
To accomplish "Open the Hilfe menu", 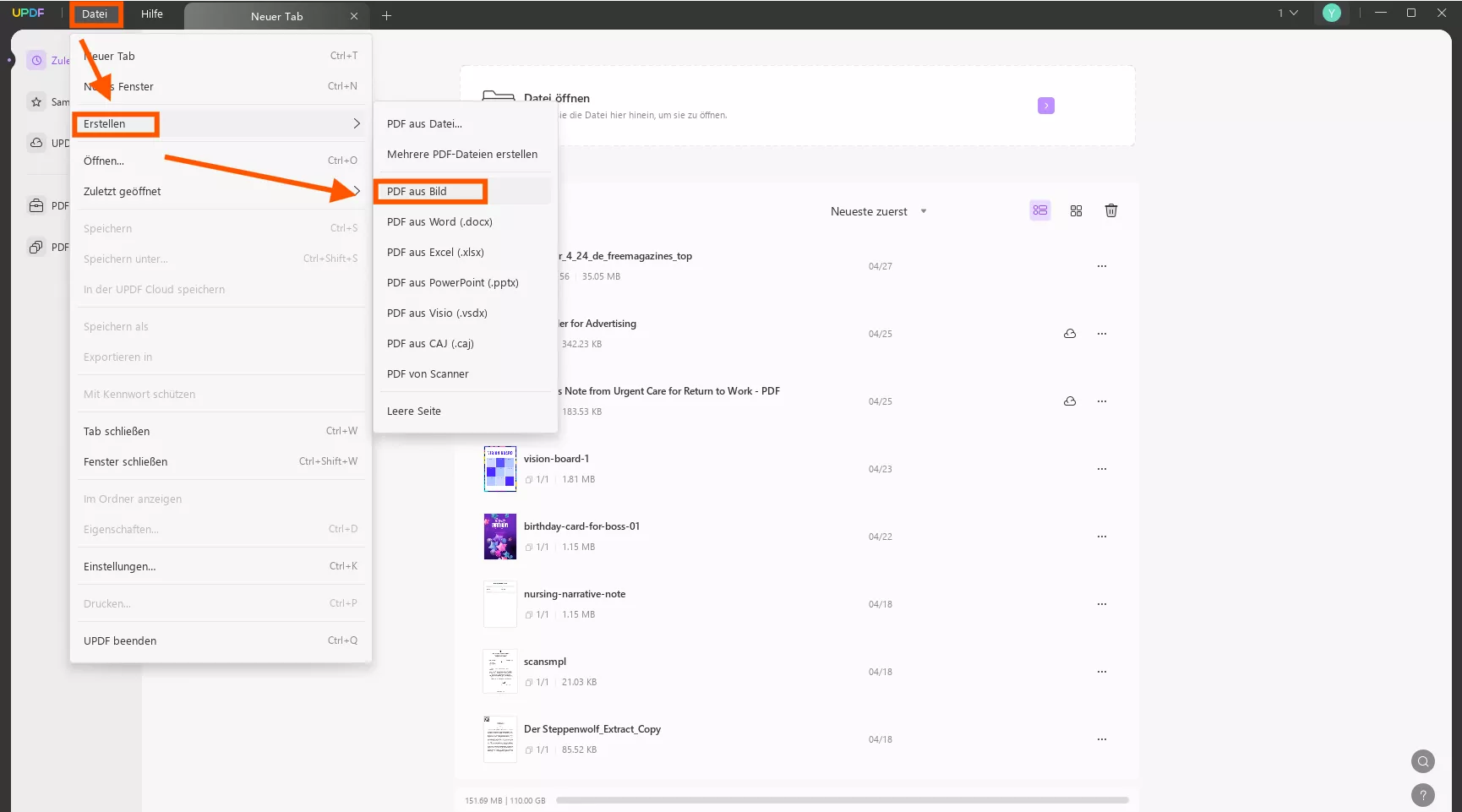I will coord(152,14).
